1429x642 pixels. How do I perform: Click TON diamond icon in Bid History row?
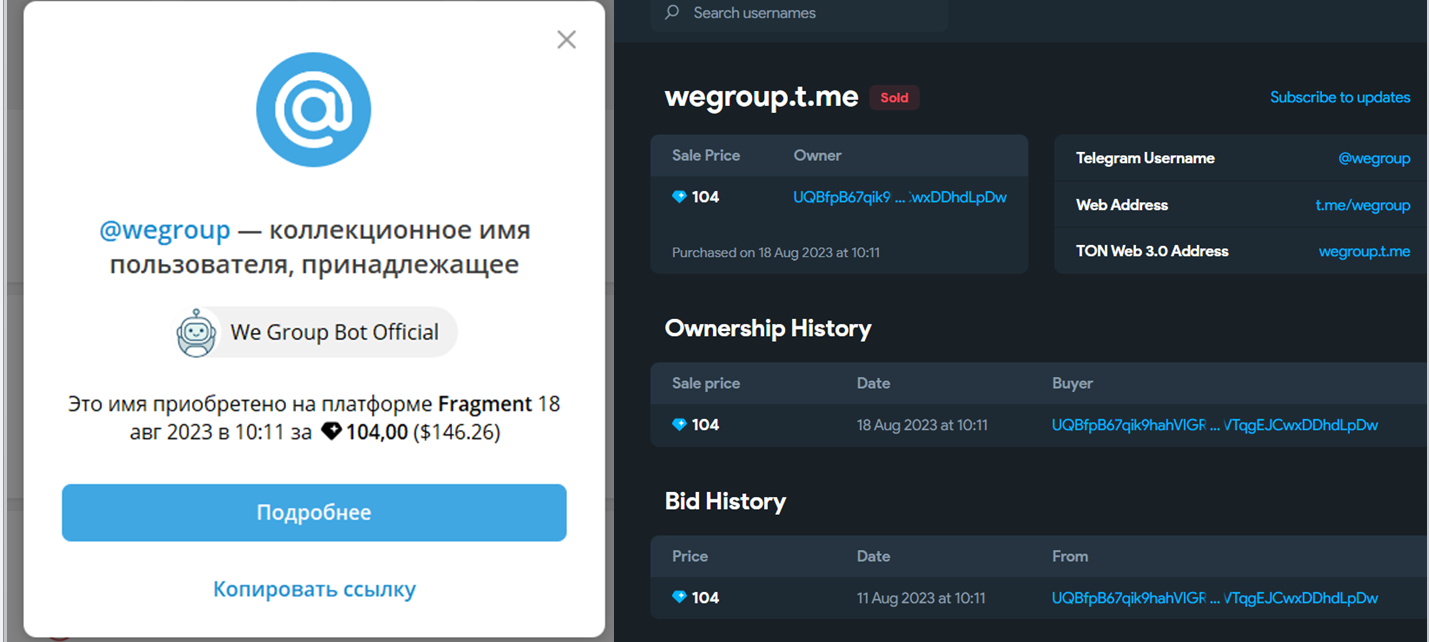[x=679, y=598]
